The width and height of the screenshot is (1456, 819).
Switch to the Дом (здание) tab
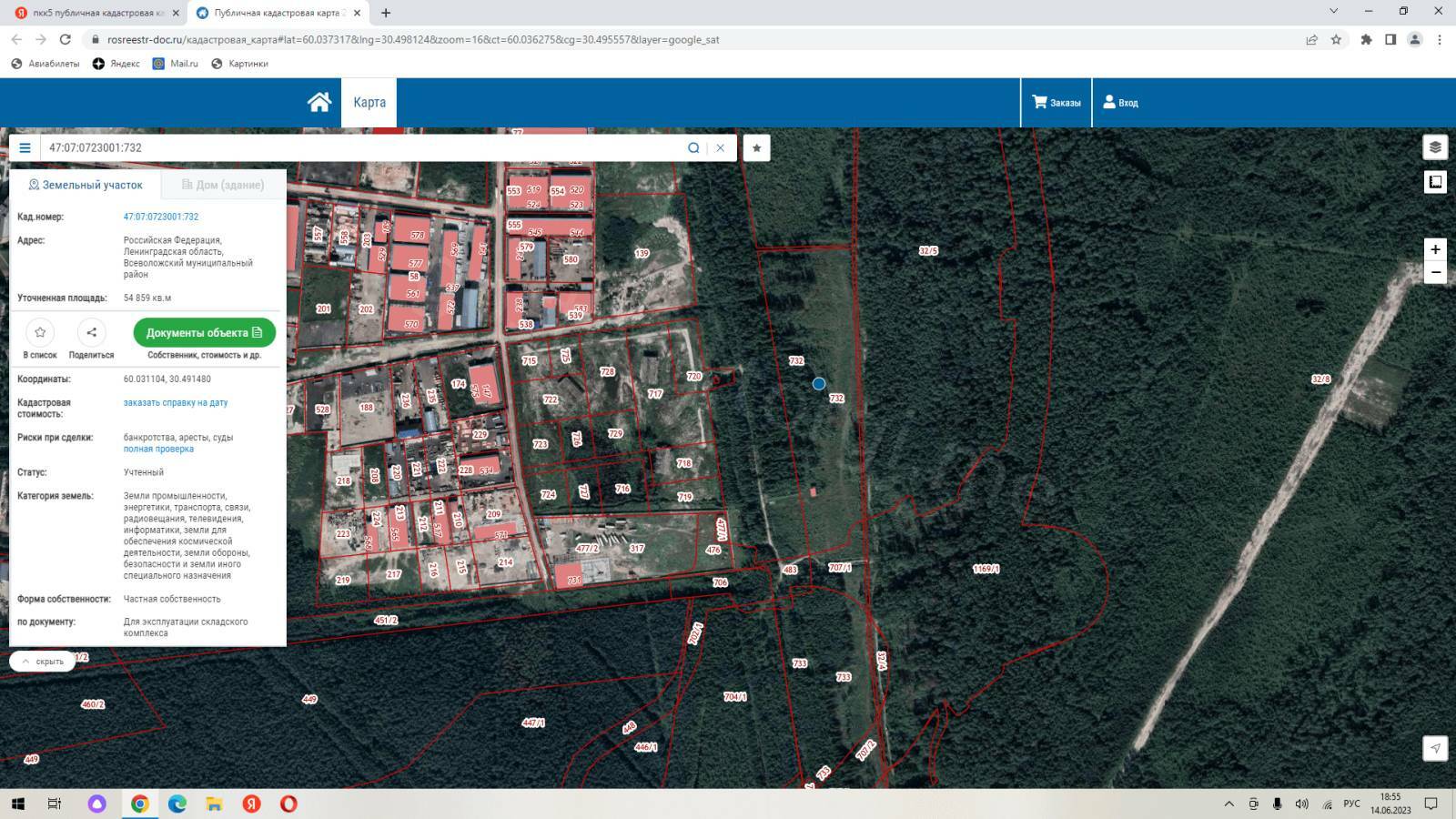click(x=223, y=185)
